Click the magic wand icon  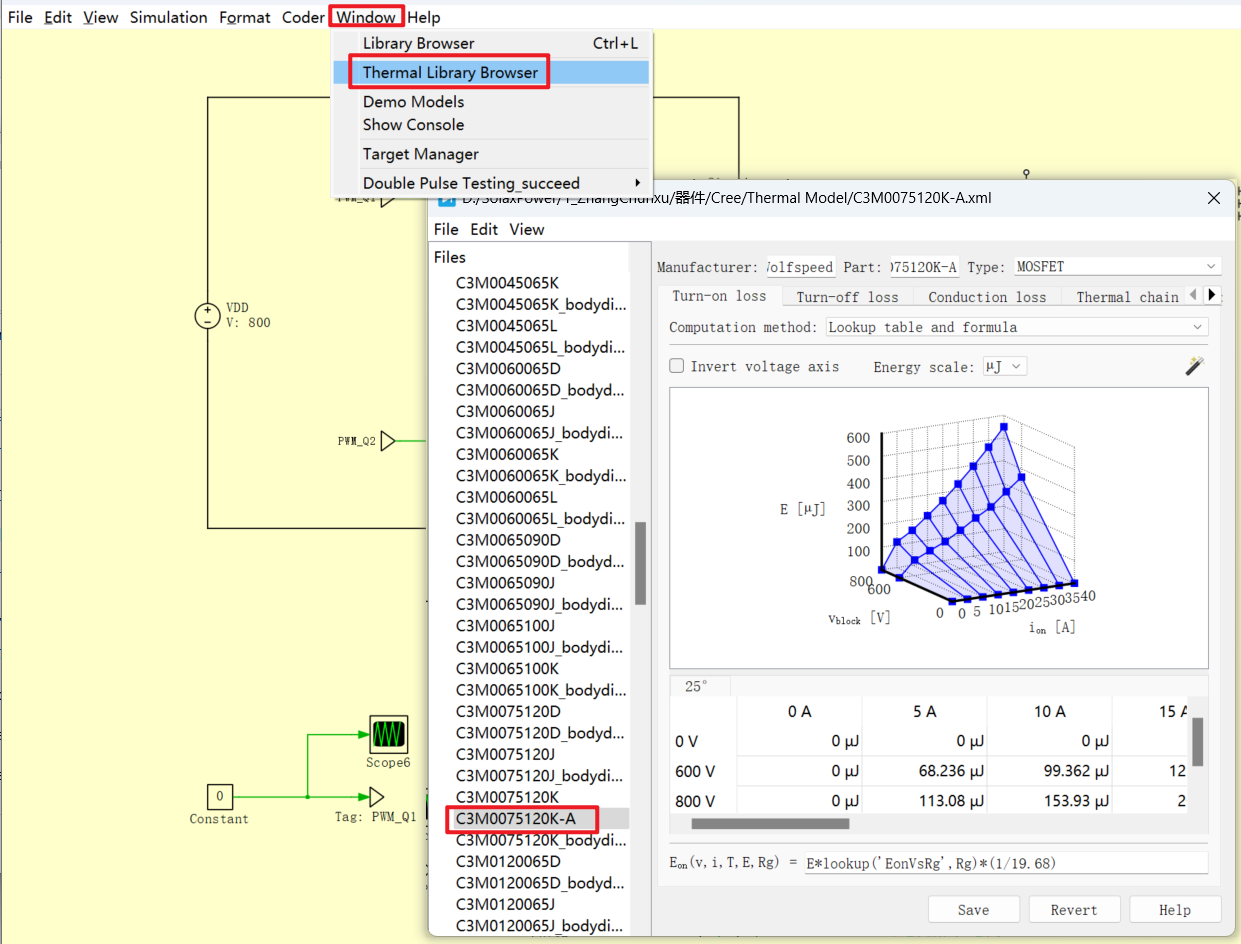[1194, 366]
